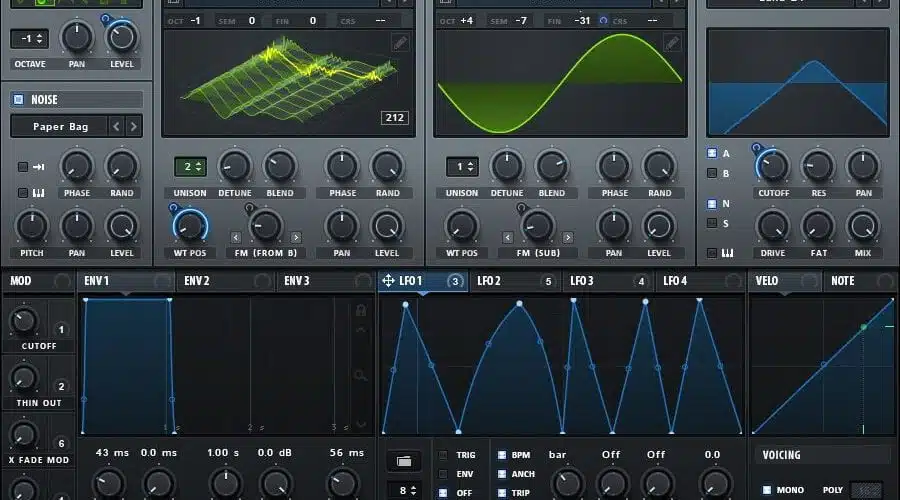Viewport: 900px width, 500px height.
Task: Click the POLY voicing label
Action: 833,490
